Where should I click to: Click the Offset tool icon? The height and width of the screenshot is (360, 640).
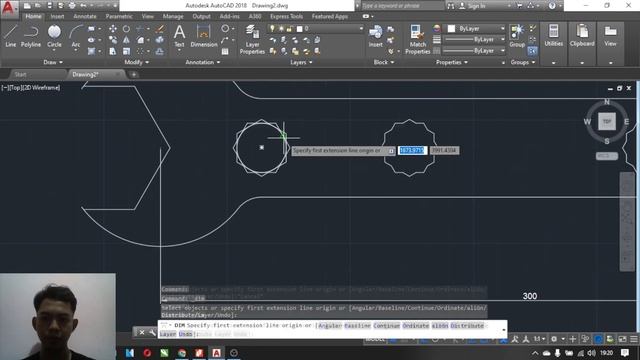click(160, 51)
